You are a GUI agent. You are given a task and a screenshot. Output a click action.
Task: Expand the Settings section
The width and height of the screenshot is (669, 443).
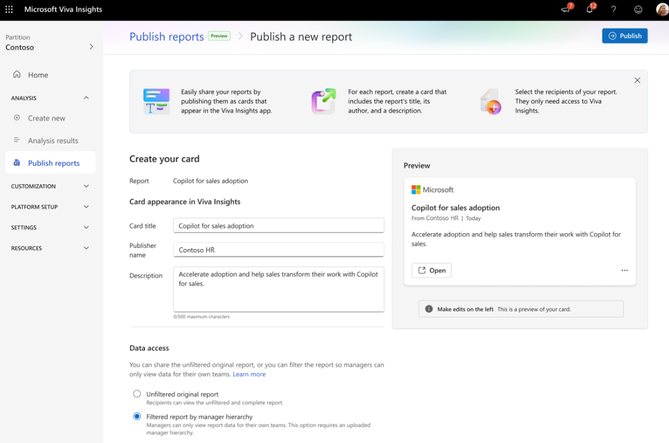(x=86, y=227)
